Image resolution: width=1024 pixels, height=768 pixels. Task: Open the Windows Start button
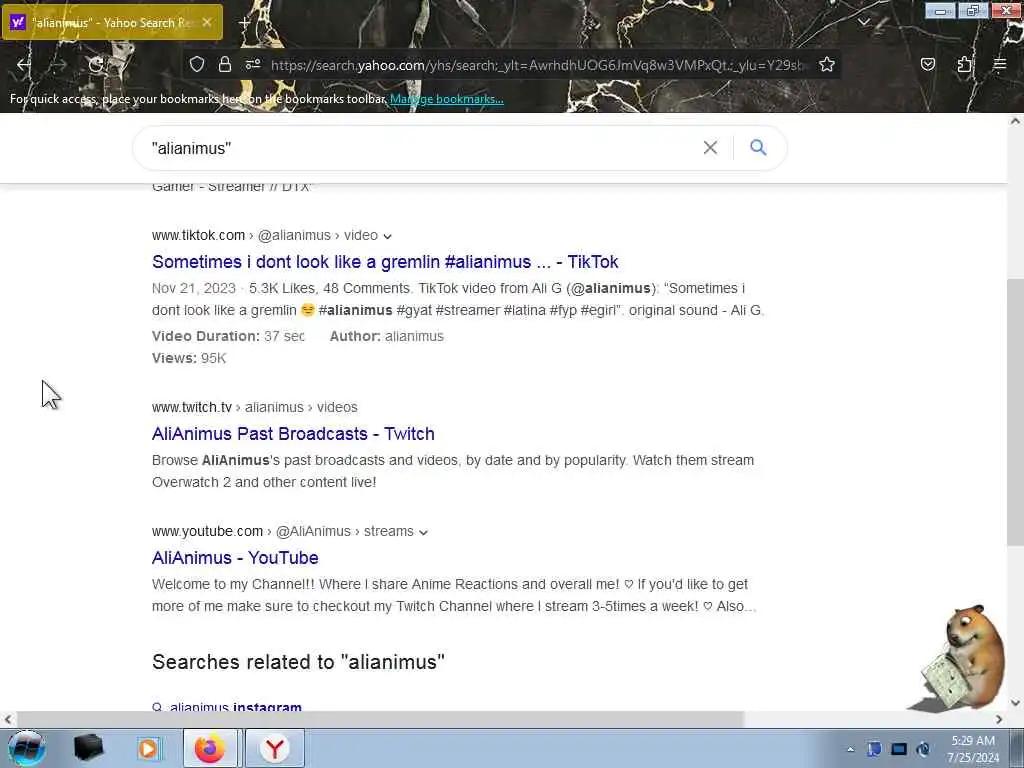point(27,748)
